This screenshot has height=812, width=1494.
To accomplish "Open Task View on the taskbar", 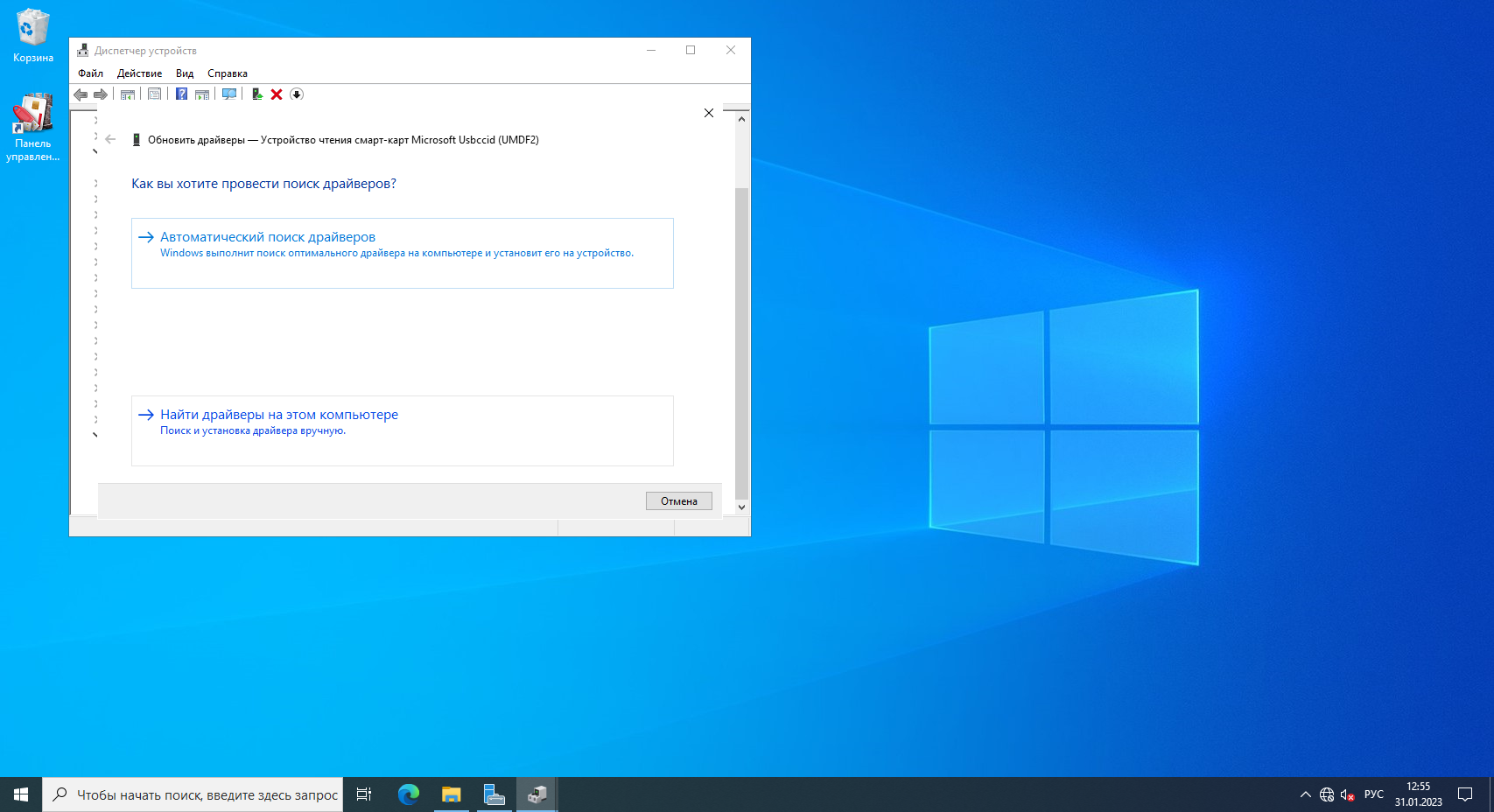I will pos(364,794).
